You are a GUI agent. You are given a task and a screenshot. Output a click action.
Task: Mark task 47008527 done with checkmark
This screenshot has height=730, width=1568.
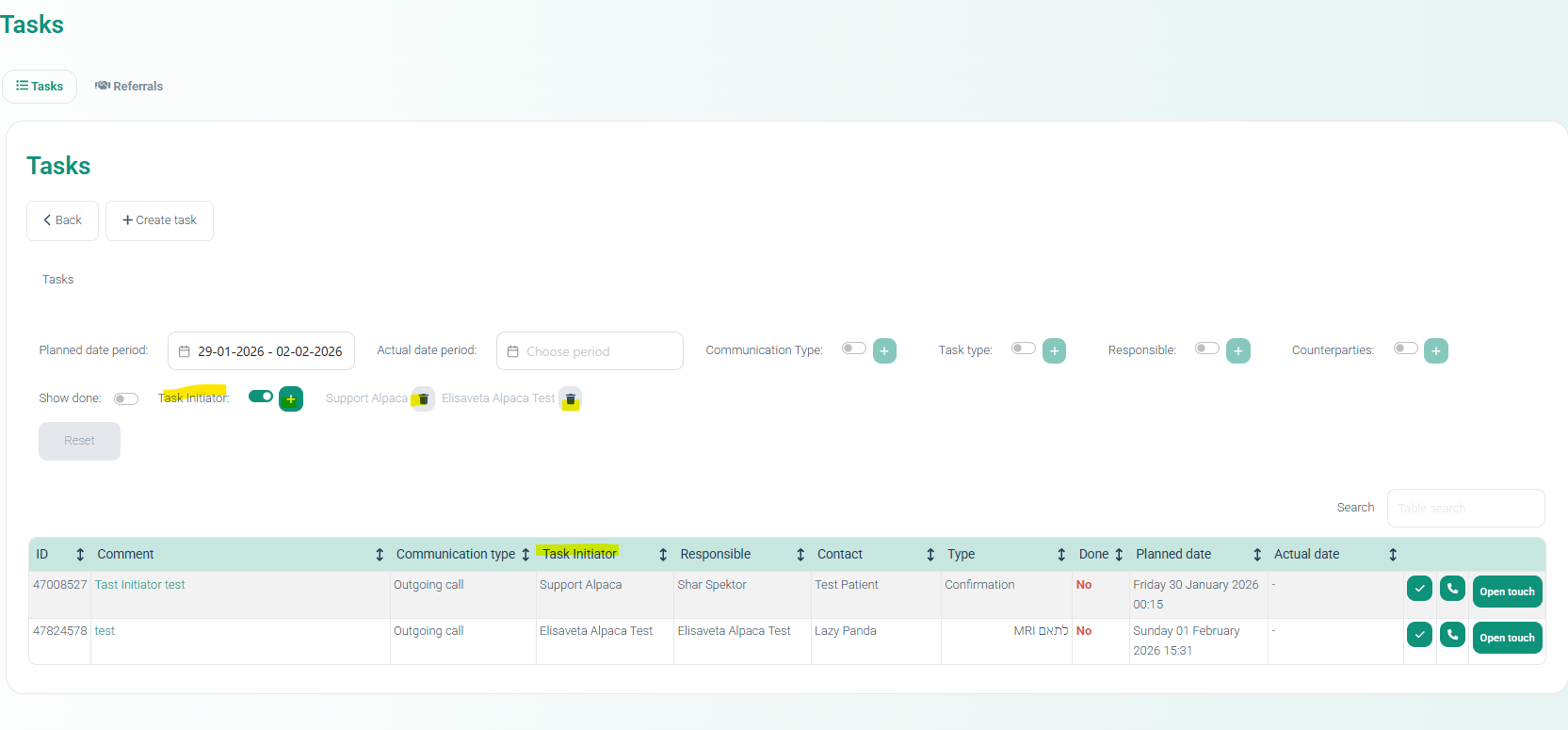pyautogui.click(x=1419, y=589)
